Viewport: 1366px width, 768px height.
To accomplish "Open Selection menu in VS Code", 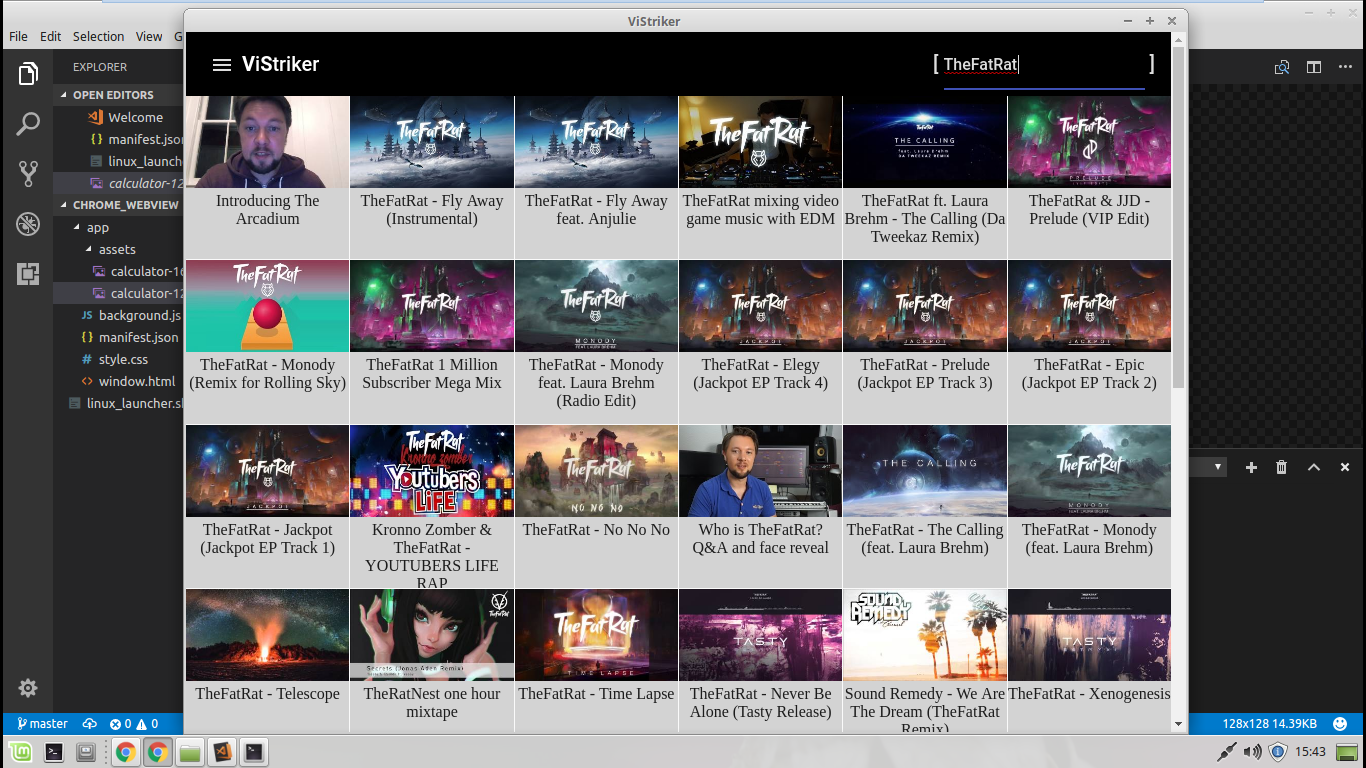I will 98,36.
